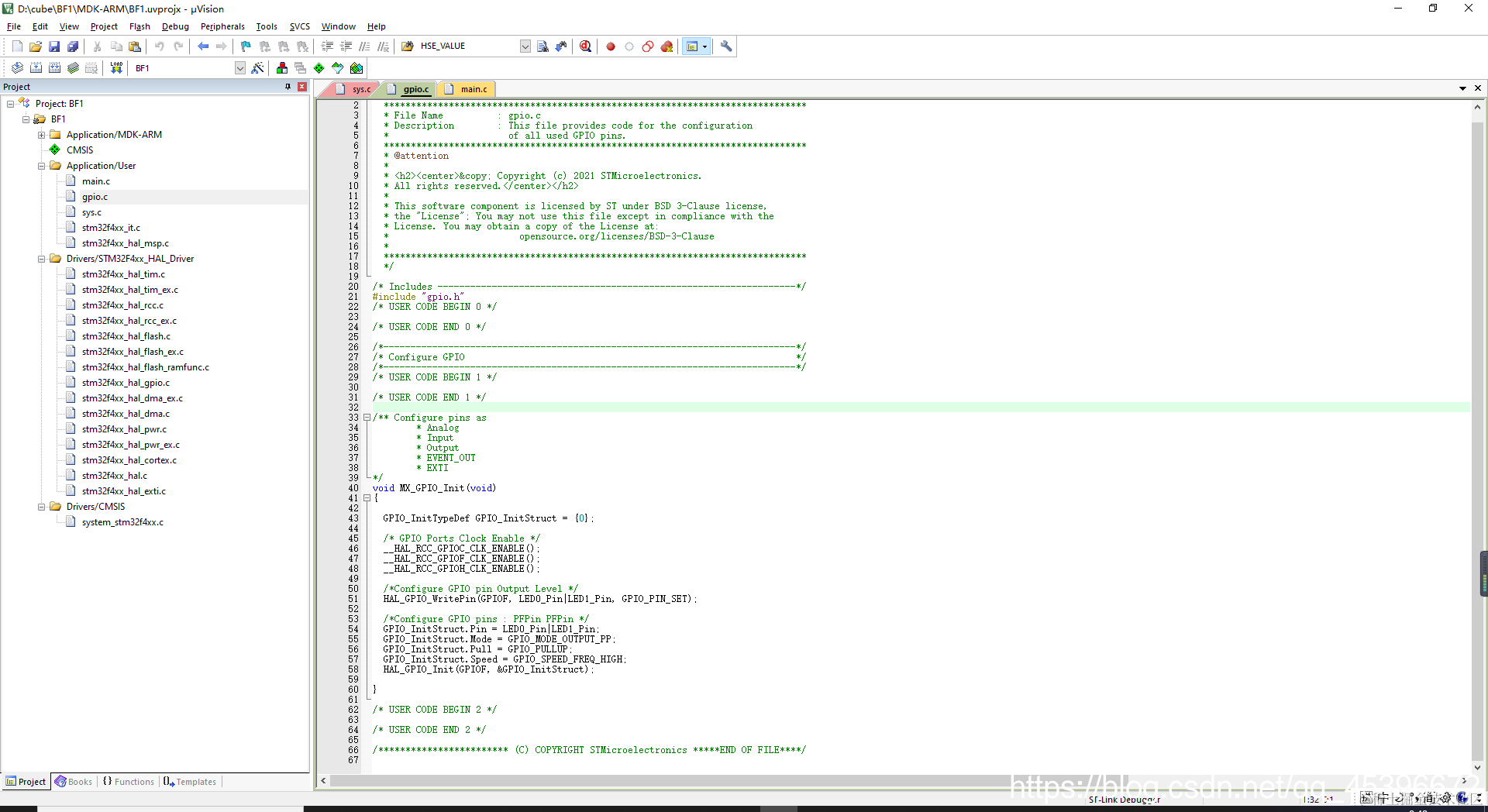Switch to the Functions panel tab
The image size is (1488, 812).
tap(129, 782)
